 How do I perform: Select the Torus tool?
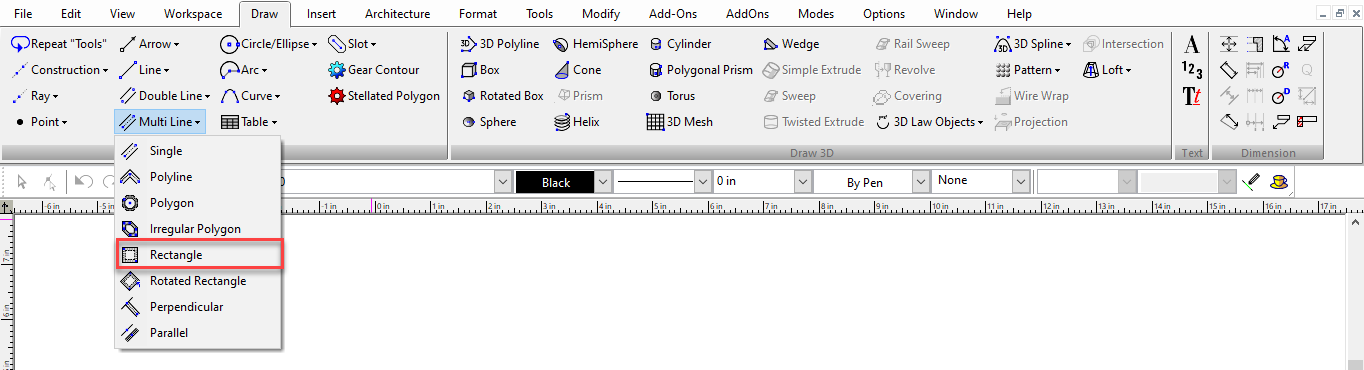point(672,96)
